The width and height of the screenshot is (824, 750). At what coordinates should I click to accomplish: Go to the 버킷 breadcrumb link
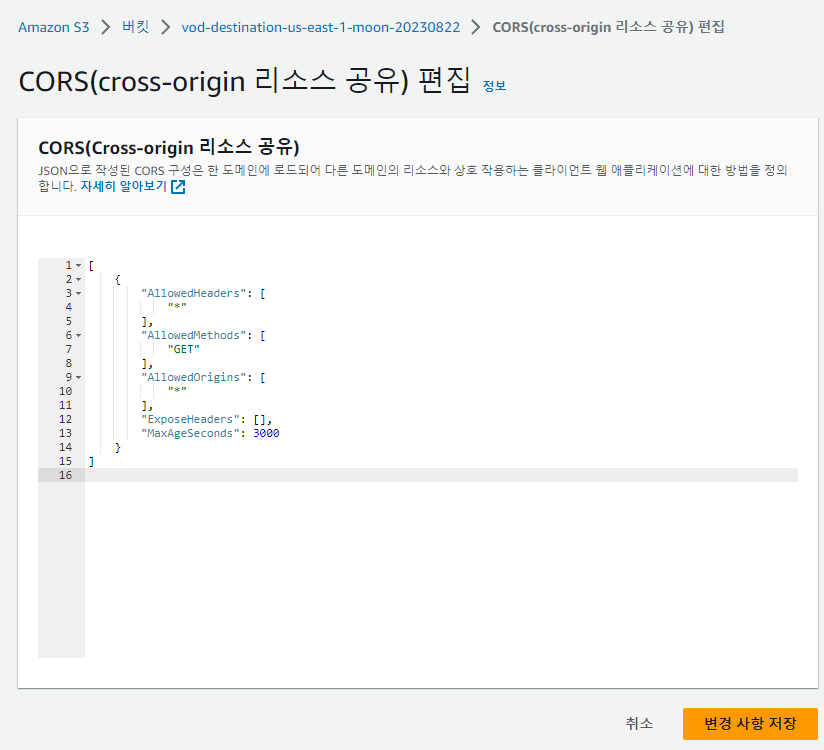coord(136,27)
